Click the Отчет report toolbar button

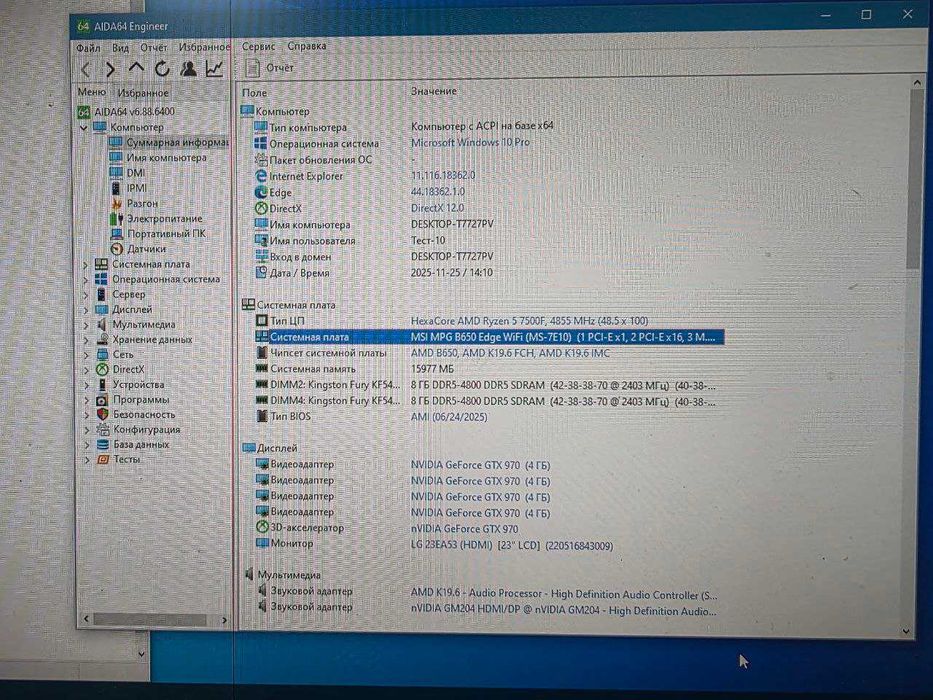pos(270,68)
